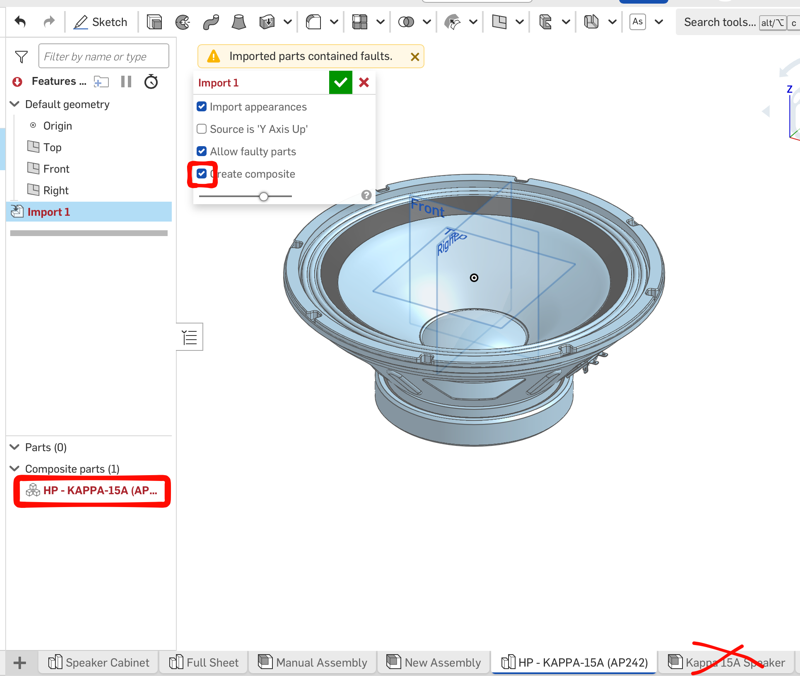The image size is (800, 676).
Task: Switch to the Kappa 15A Speaker tab
Action: [727, 663]
